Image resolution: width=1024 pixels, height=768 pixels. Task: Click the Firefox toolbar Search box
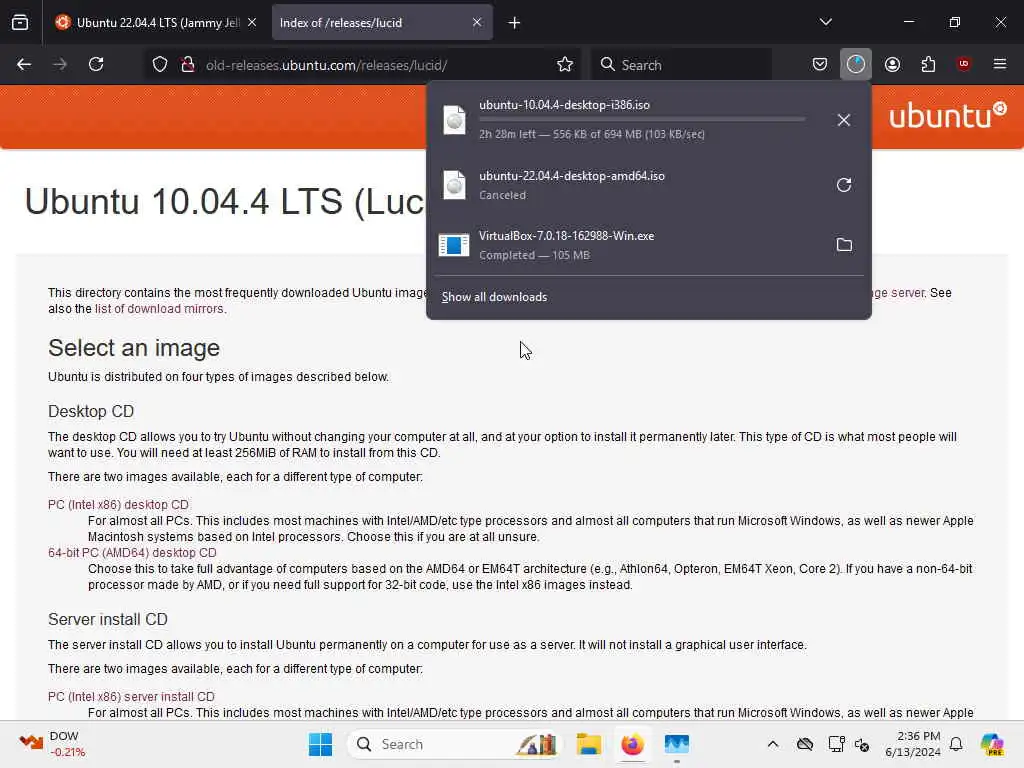tap(681, 65)
